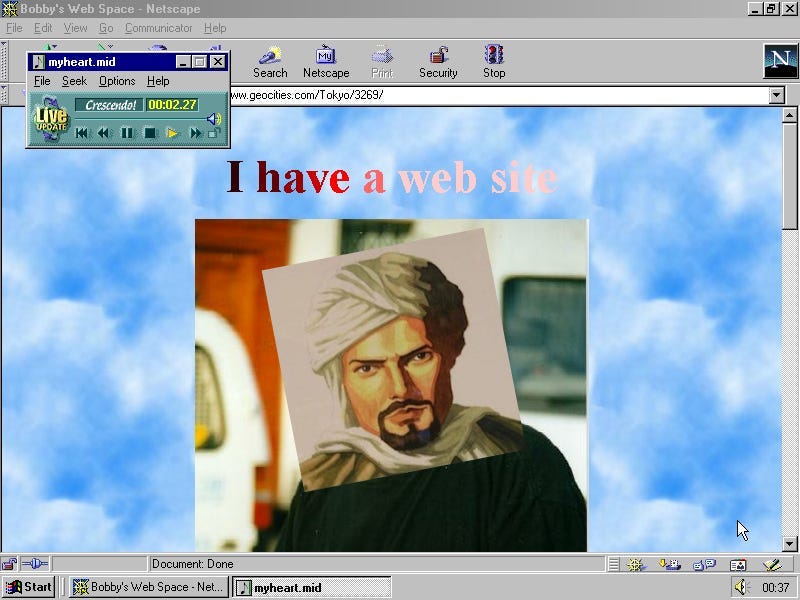Pause the myheart.mid playback
This screenshot has height=600, width=800.
(x=127, y=133)
